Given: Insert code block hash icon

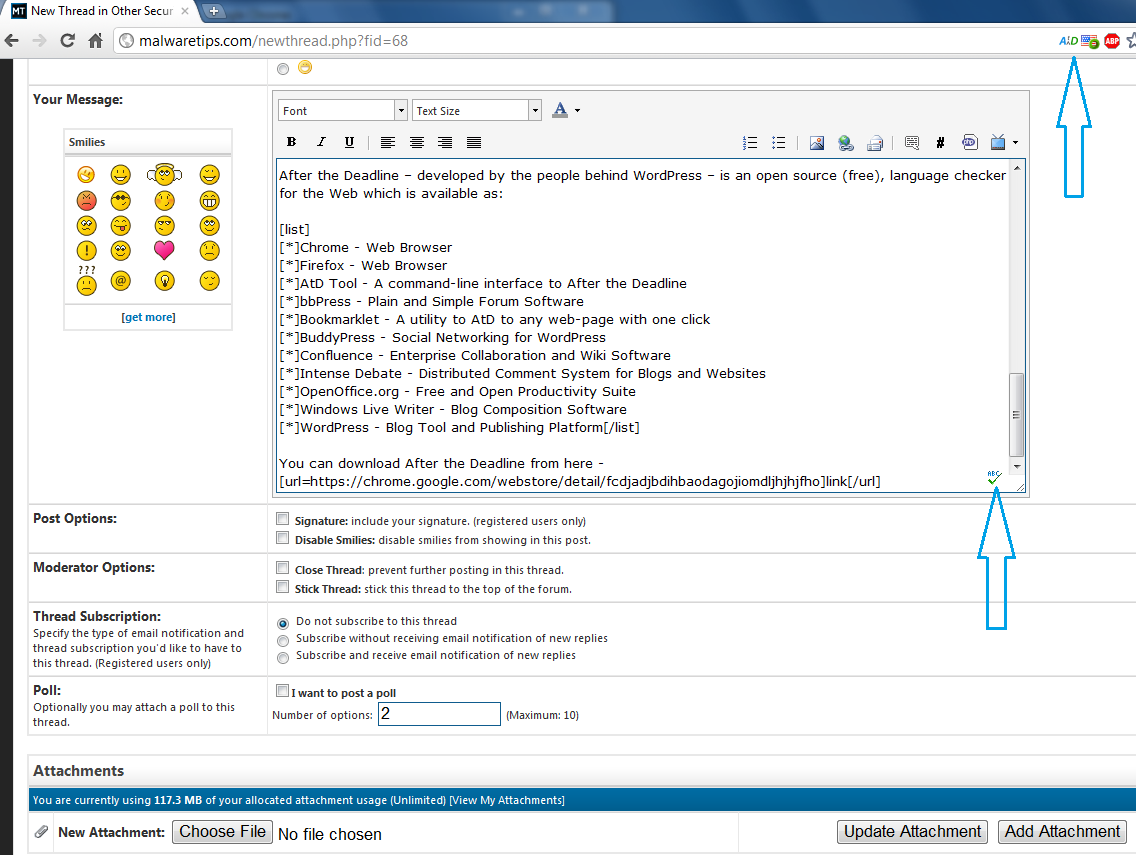Looking at the screenshot, I should tap(940, 143).
